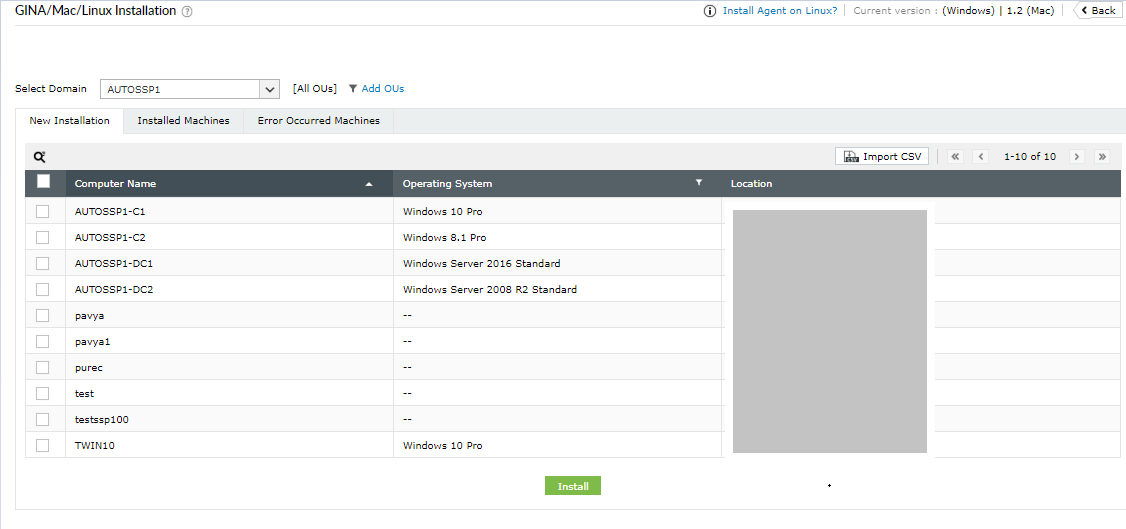Image resolution: width=1126 pixels, height=529 pixels.
Task: Click the Computer Name column header
Action: 229,184
